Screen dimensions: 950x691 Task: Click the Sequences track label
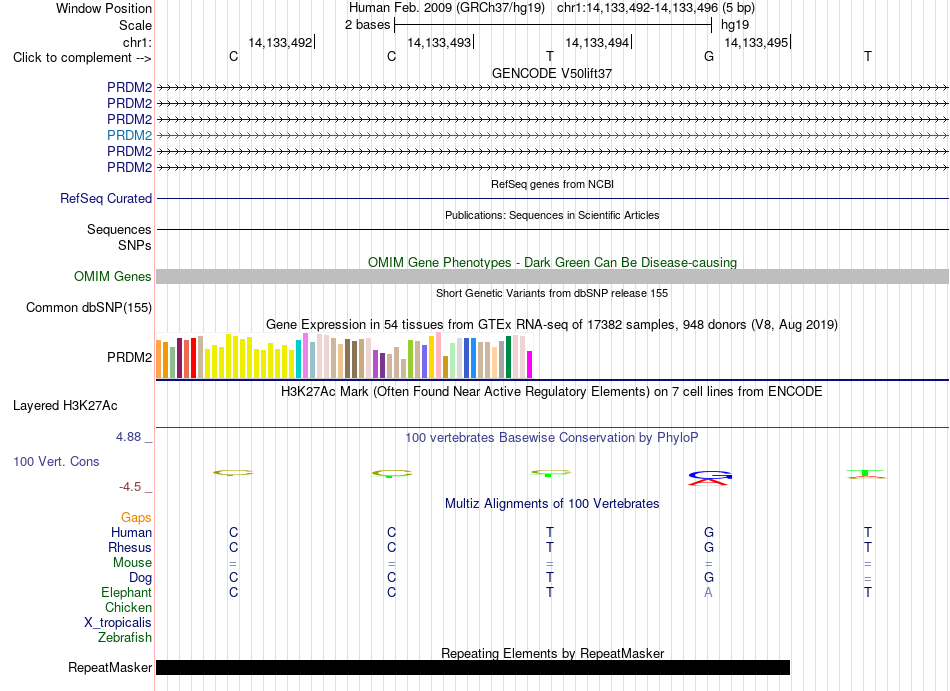(119, 230)
